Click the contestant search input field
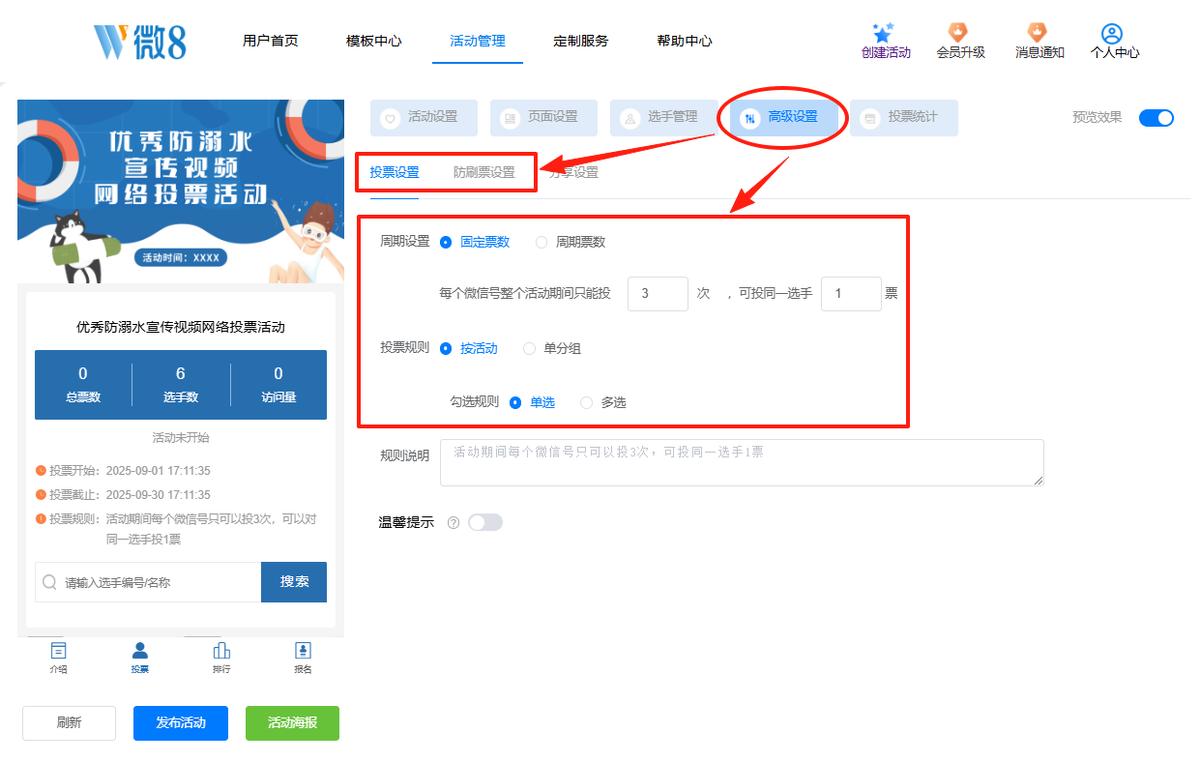The width and height of the screenshot is (1200, 762). 148,582
